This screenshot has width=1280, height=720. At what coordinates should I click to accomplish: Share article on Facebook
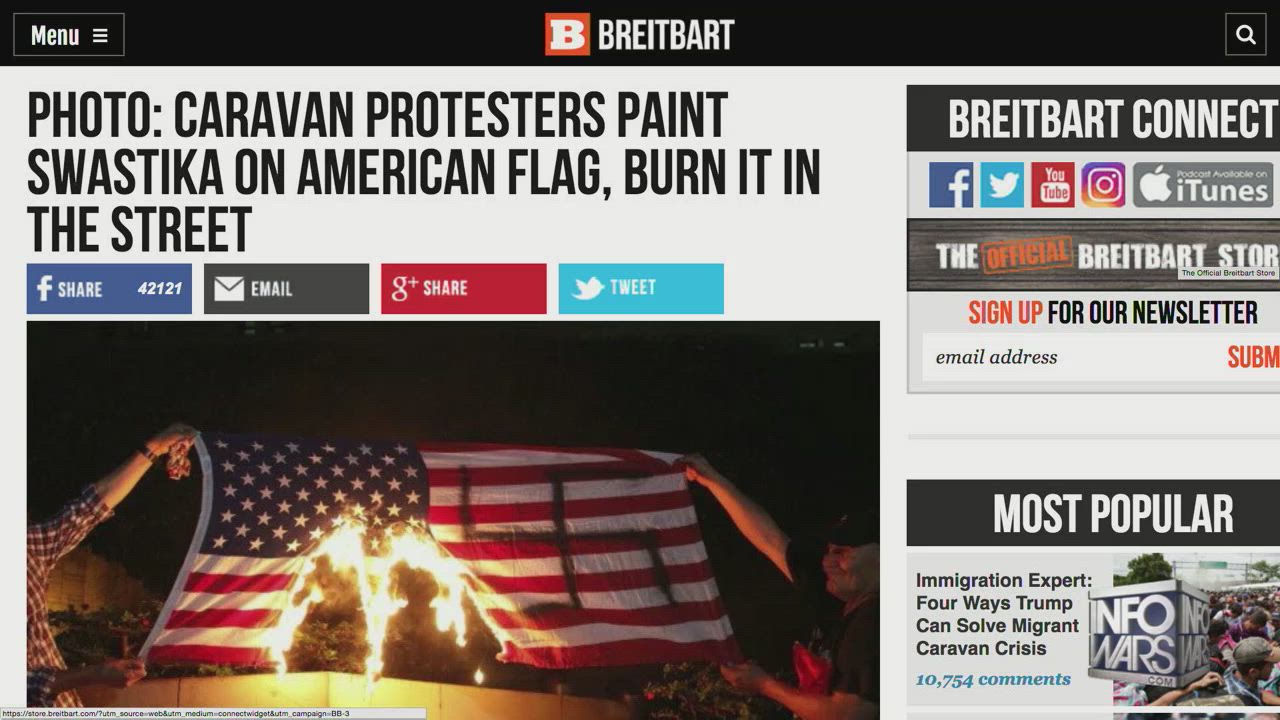(x=109, y=289)
